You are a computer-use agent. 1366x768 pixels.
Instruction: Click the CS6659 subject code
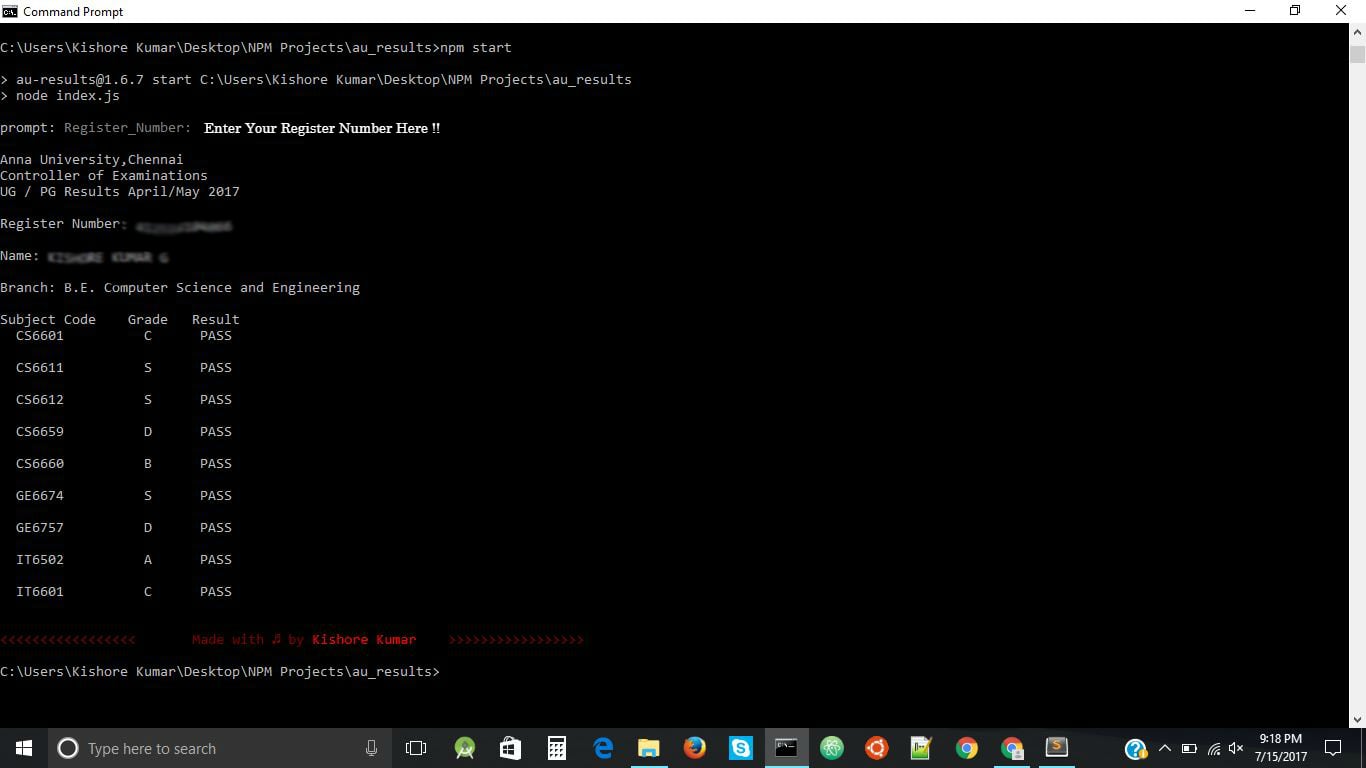pos(40,431)
